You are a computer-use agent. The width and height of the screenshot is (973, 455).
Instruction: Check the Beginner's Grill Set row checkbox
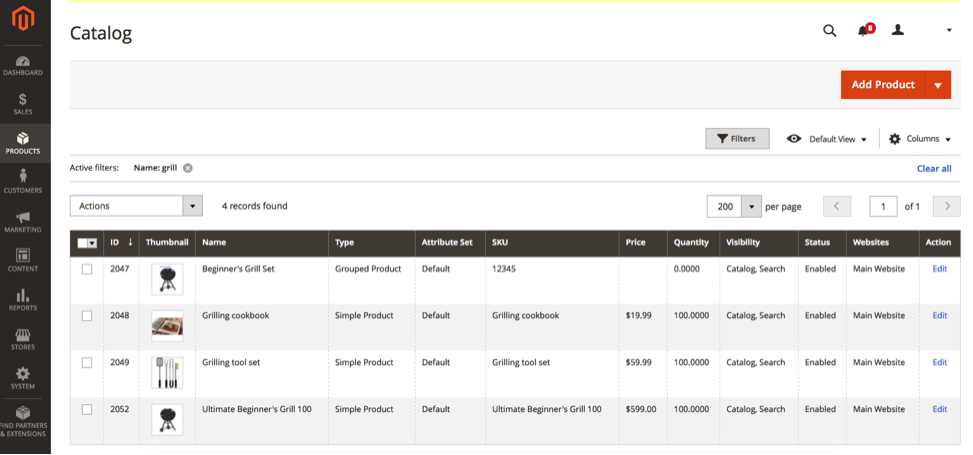[x=87, y=269]
